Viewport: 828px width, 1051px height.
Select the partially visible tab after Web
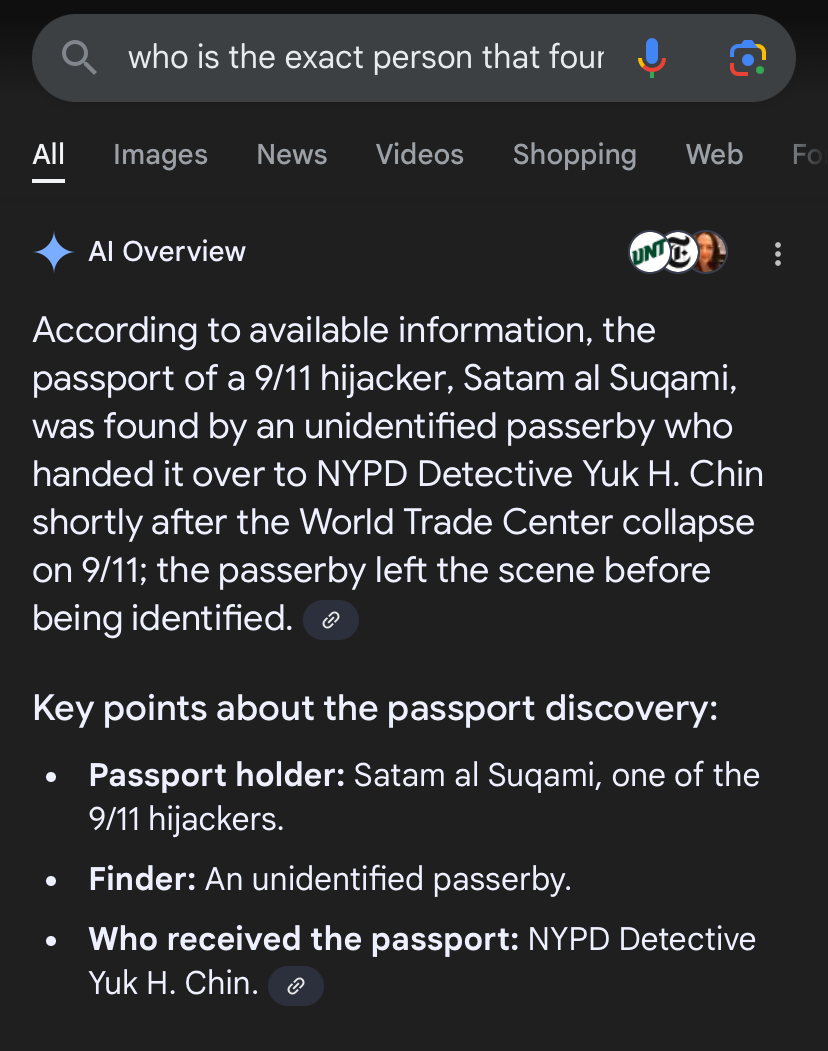pyautogui.click(x=806, y=155)
